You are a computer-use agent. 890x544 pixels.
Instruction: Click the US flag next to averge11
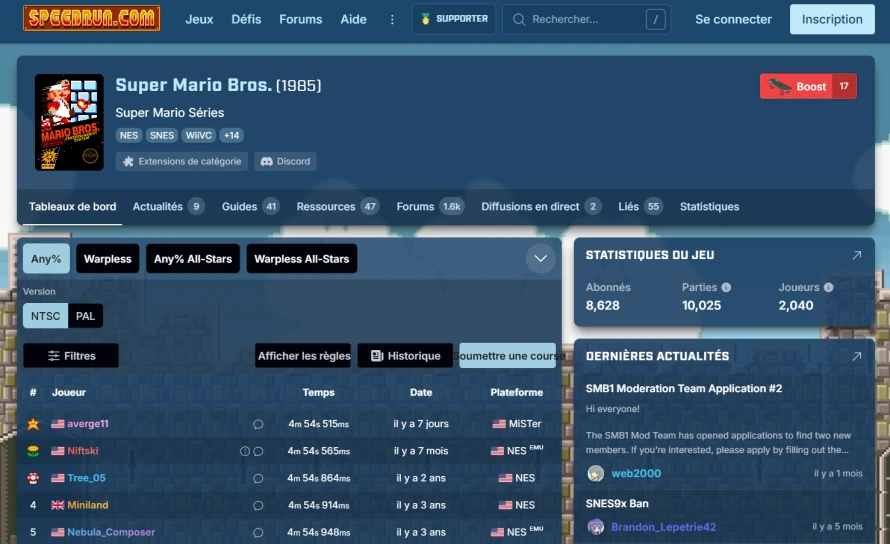57,424
